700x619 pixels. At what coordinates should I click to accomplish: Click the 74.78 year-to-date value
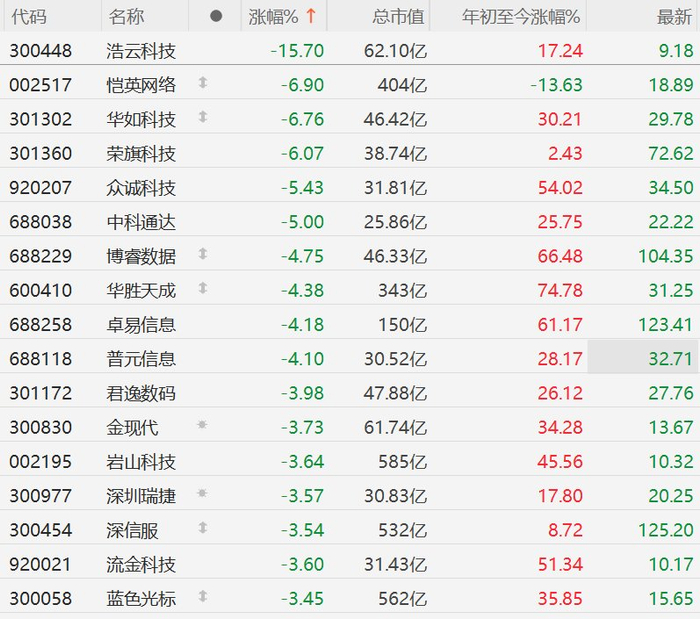[x=560, y=291]
